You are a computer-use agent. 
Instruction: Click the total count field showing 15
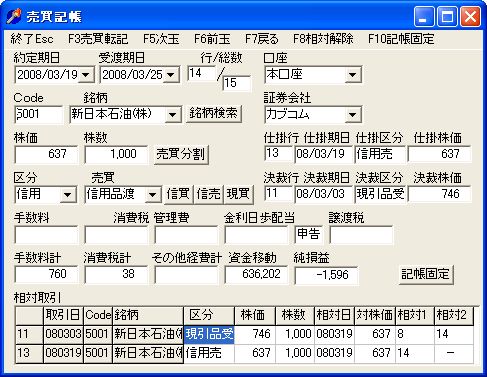click(x=237, y=83)
